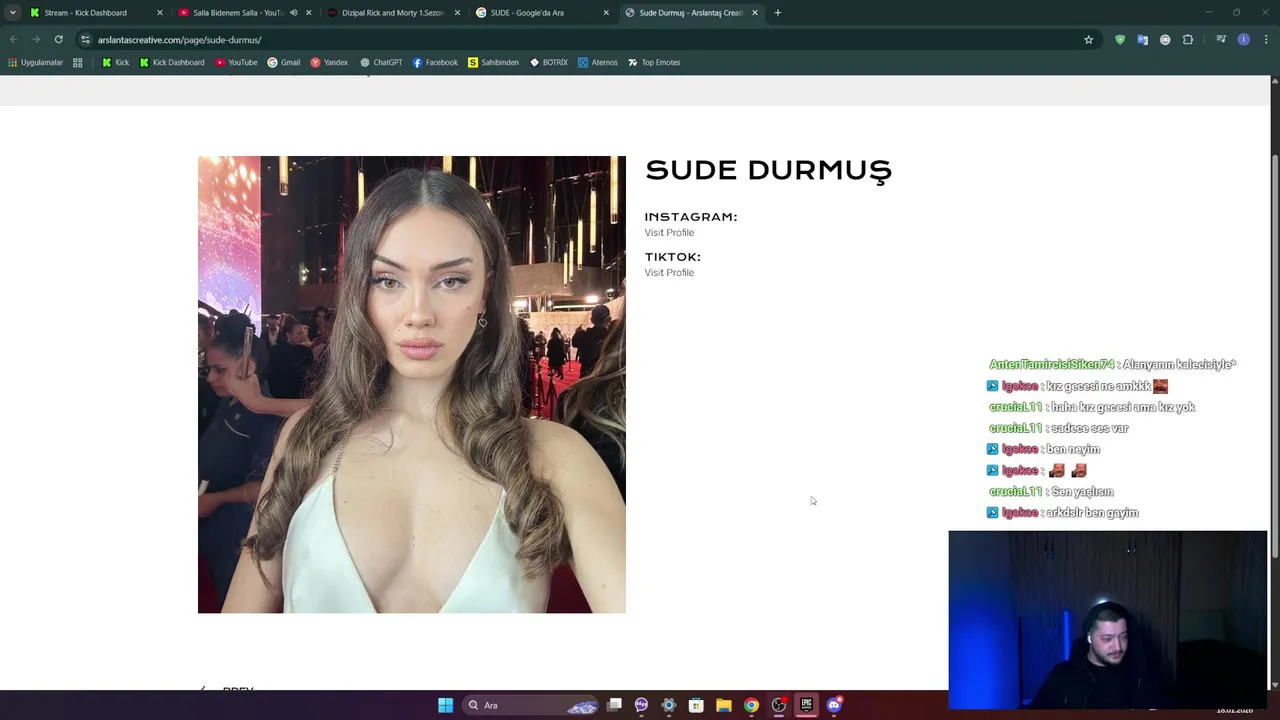Open the purple chat app in taskbar
The height and width of the screenshot is (720, 1280).
click(x=641, y=705)
